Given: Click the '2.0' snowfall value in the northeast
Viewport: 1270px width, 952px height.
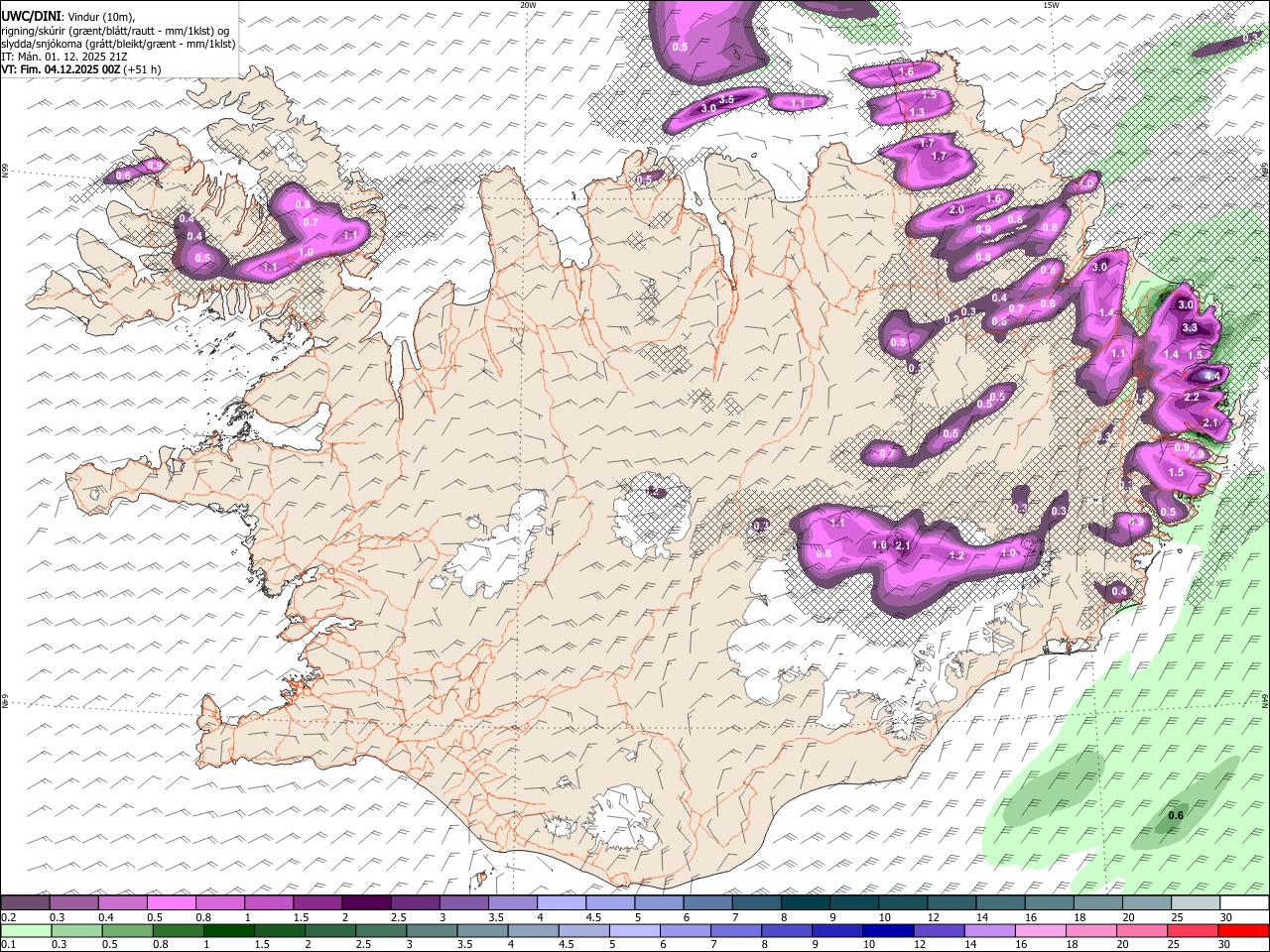Looking at the screenshot, I should [956, 209].
